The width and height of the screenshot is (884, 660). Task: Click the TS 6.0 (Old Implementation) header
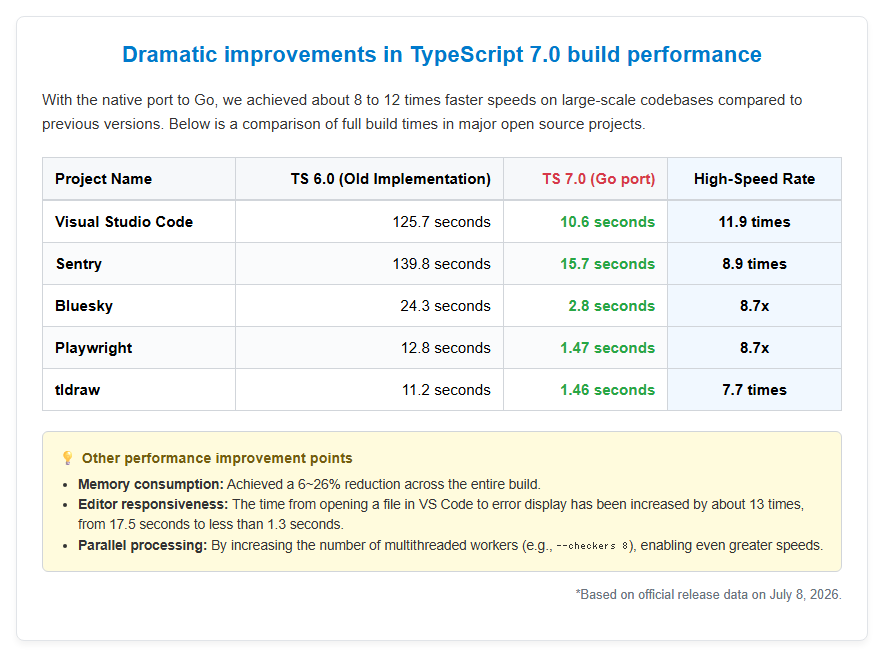click(x=391, y=179)
